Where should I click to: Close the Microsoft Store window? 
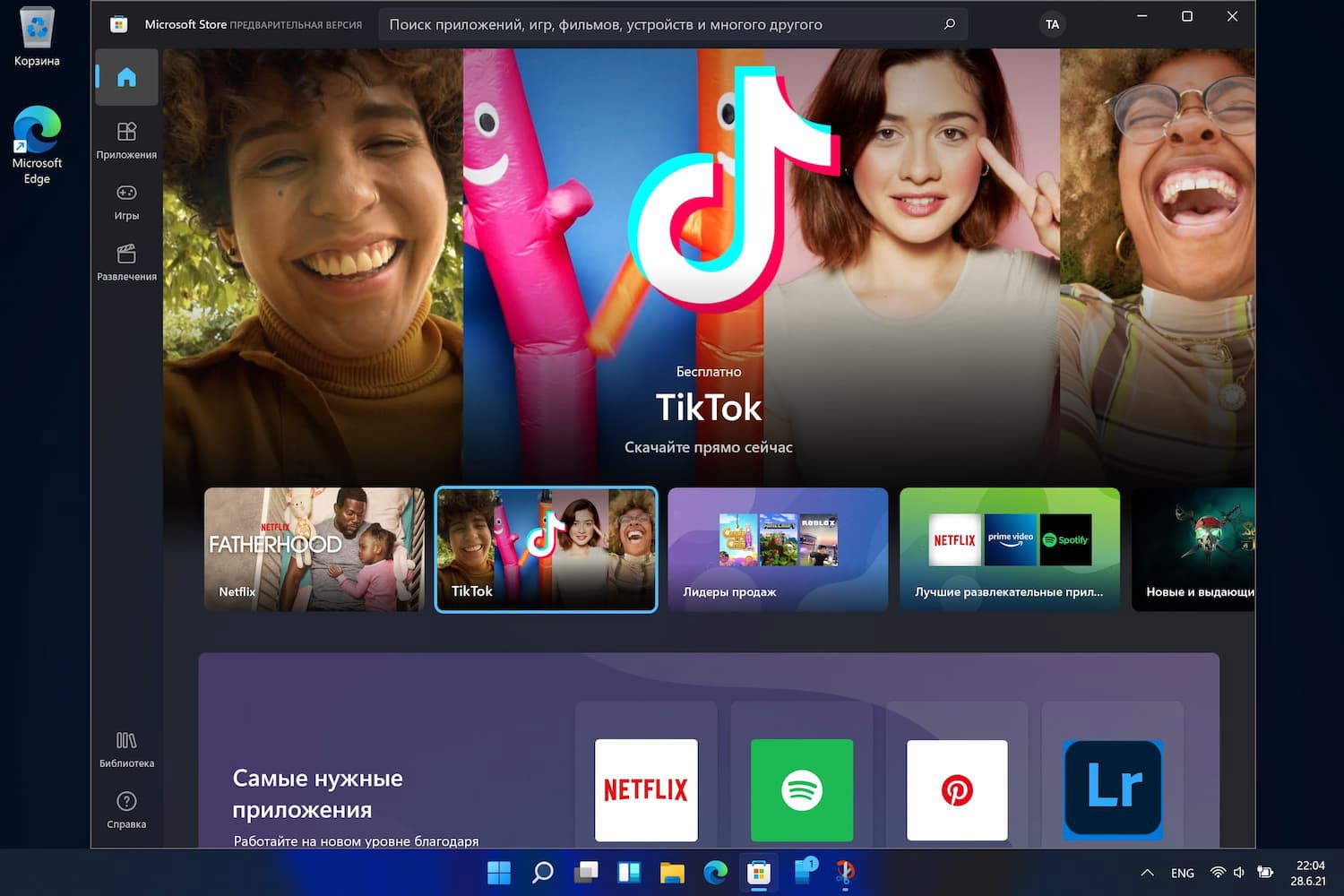[1232, 16]
